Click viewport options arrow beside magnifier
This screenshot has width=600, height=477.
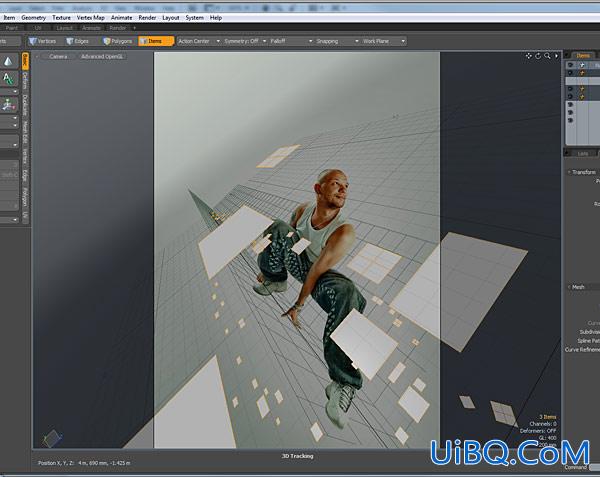coord(556,56)
